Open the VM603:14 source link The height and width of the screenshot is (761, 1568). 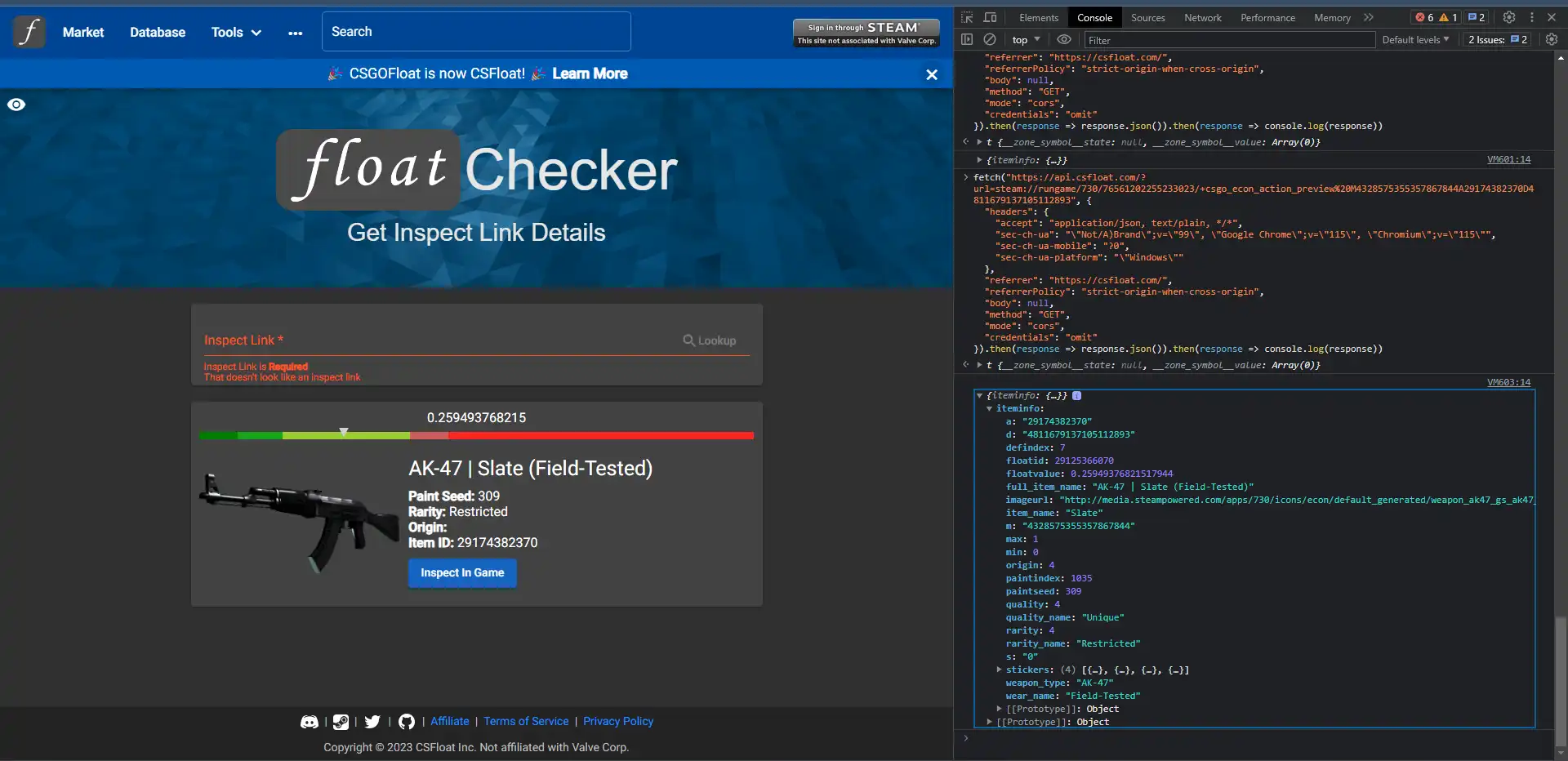pyautogui.click(x=1508, y=382)
